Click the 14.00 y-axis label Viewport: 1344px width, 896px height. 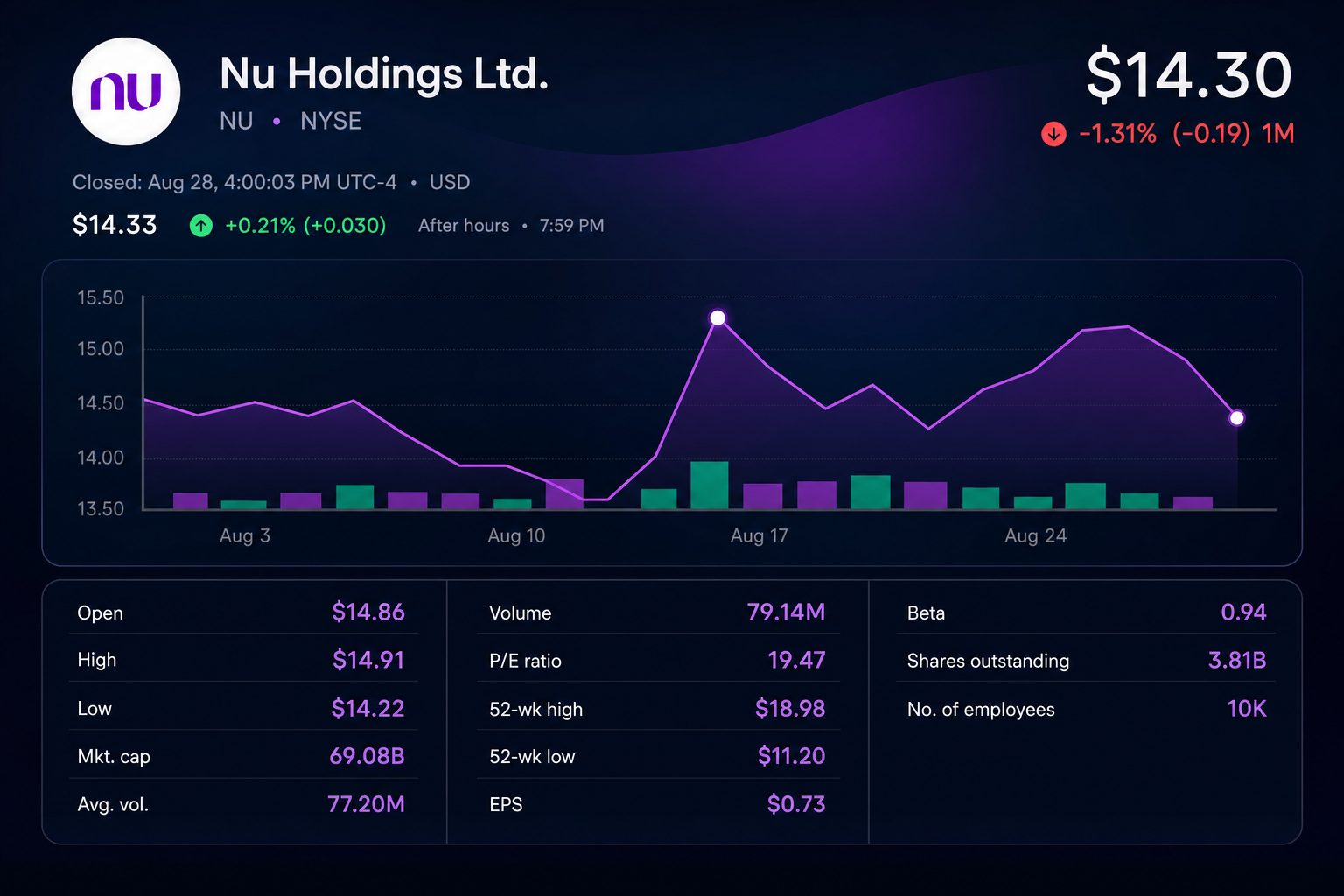[x=101, y=458]
